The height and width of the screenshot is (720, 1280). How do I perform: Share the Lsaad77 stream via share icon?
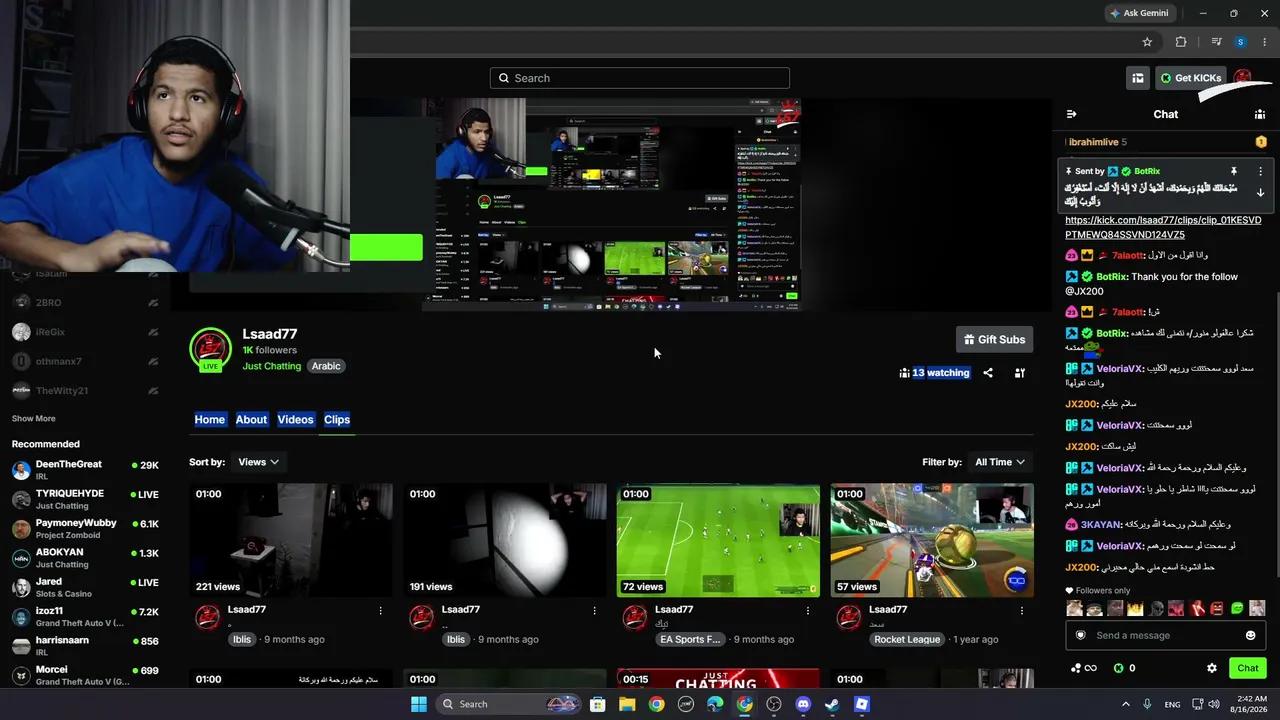pyautogui.click(x=988, y=373)
